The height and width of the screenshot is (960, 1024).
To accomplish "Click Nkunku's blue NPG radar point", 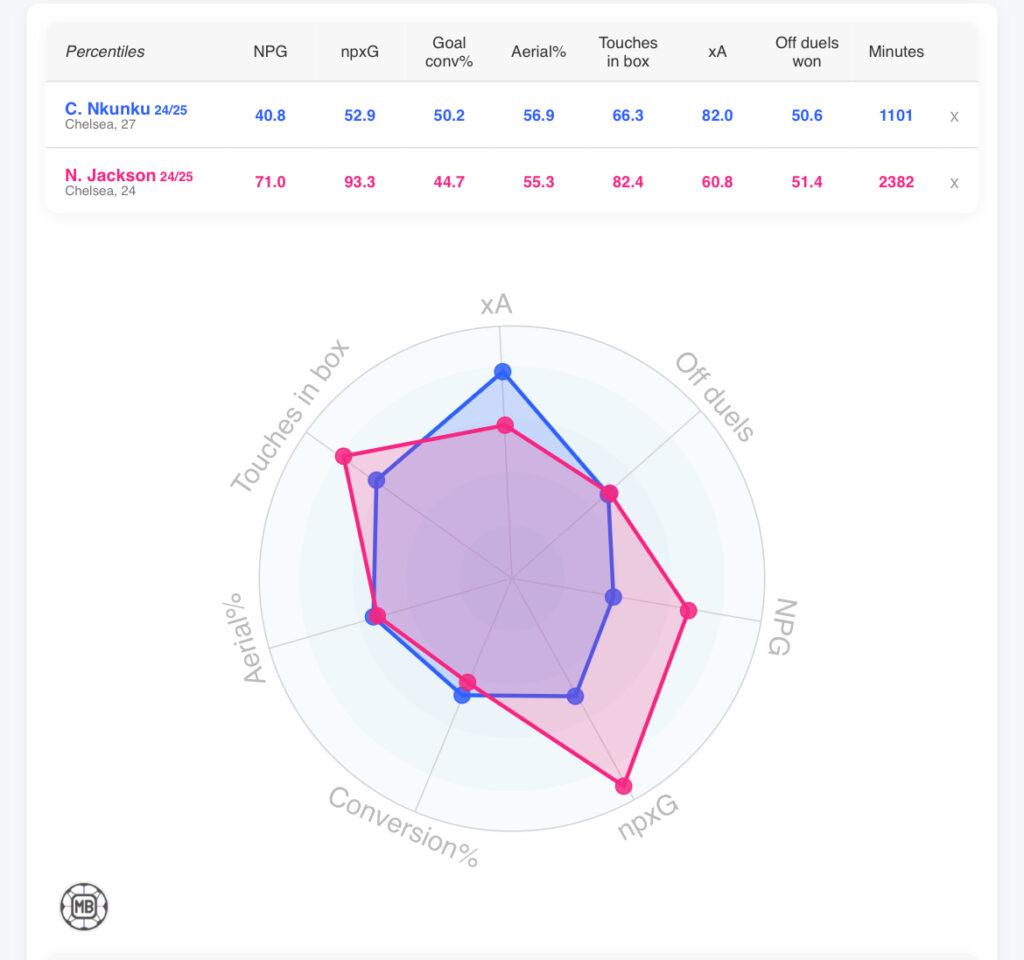I will pyautogui.click(x=614, y=597).
